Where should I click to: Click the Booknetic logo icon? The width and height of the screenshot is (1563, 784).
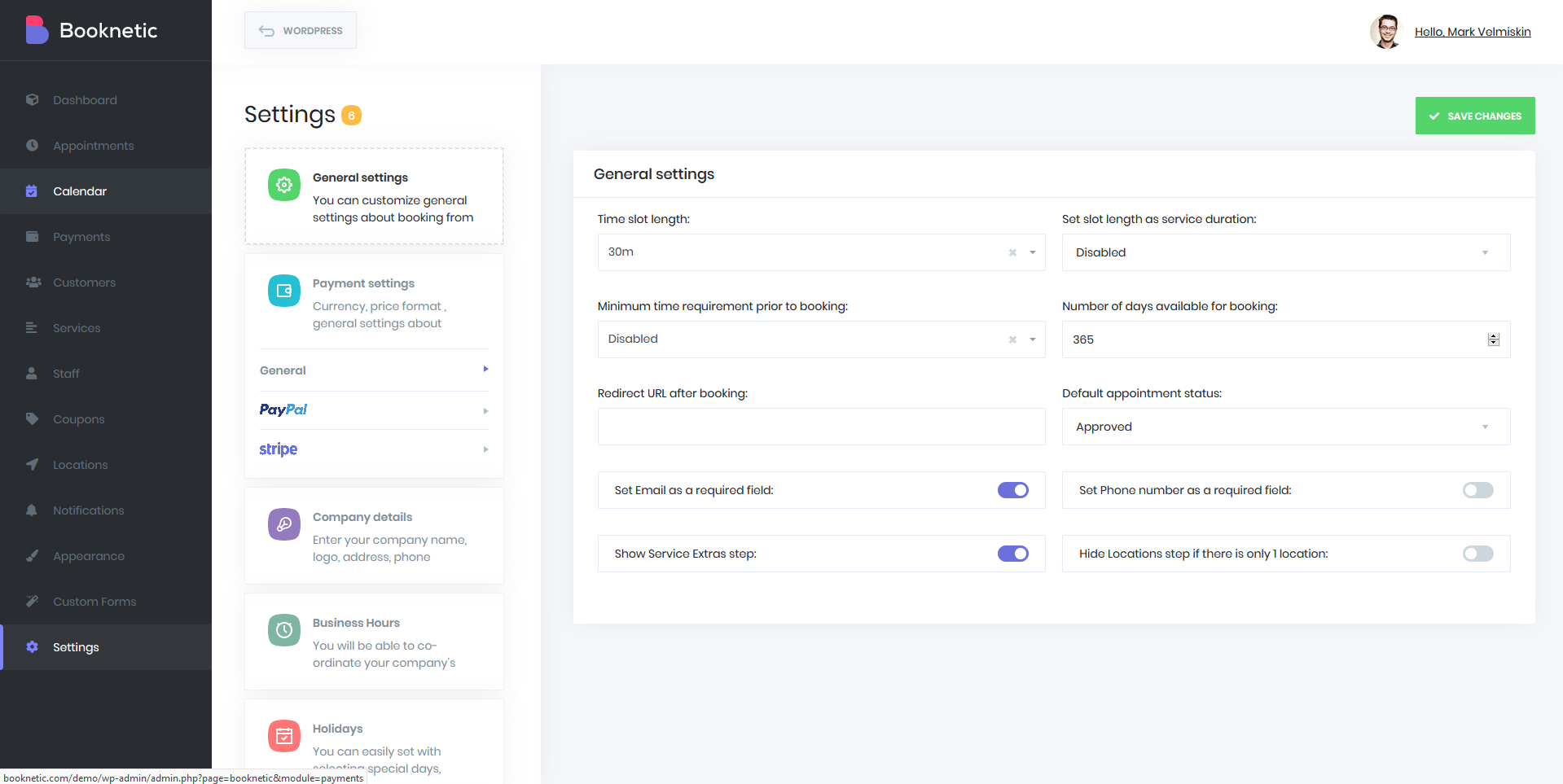click(x=37, y=30)
